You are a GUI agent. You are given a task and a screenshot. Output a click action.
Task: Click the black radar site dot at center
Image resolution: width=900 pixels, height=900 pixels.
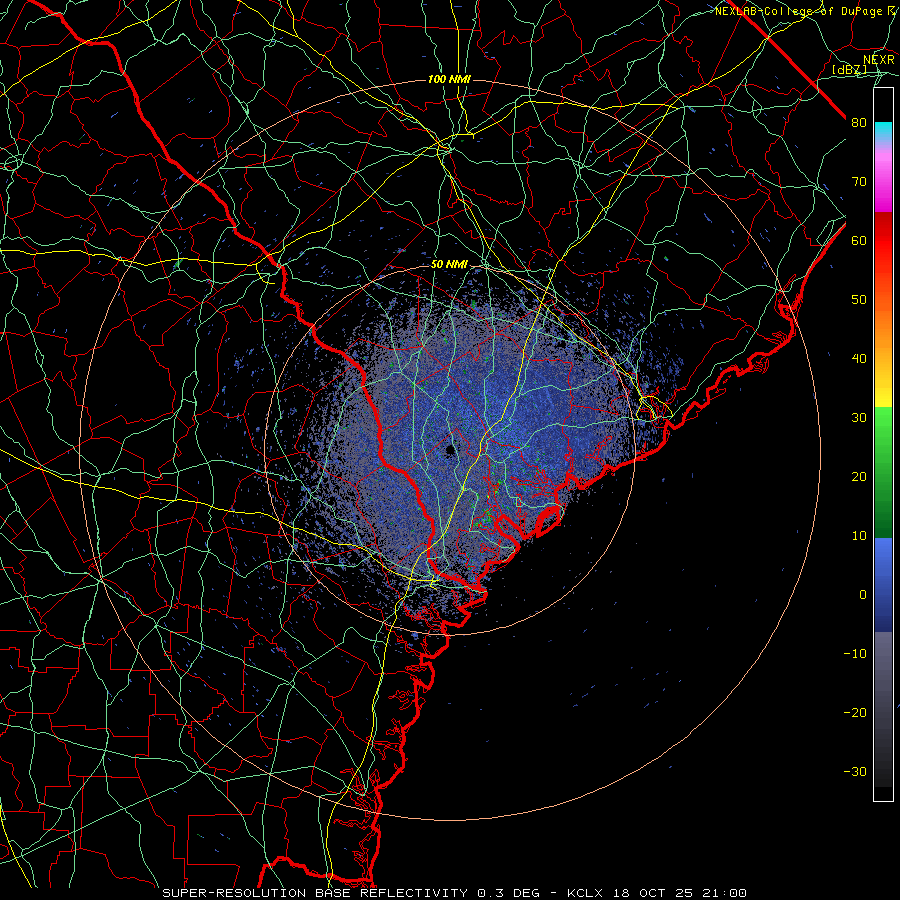(x=451, y=450)
